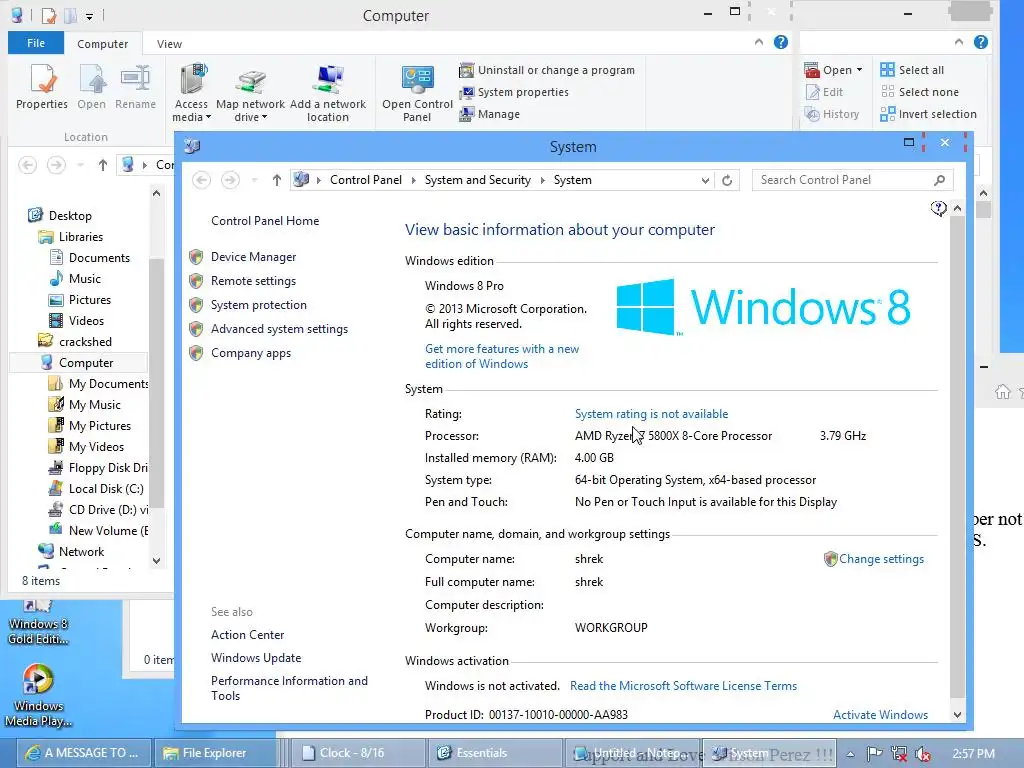Open Device Manager
This screenshot has height=768, width=1024.
253,257
